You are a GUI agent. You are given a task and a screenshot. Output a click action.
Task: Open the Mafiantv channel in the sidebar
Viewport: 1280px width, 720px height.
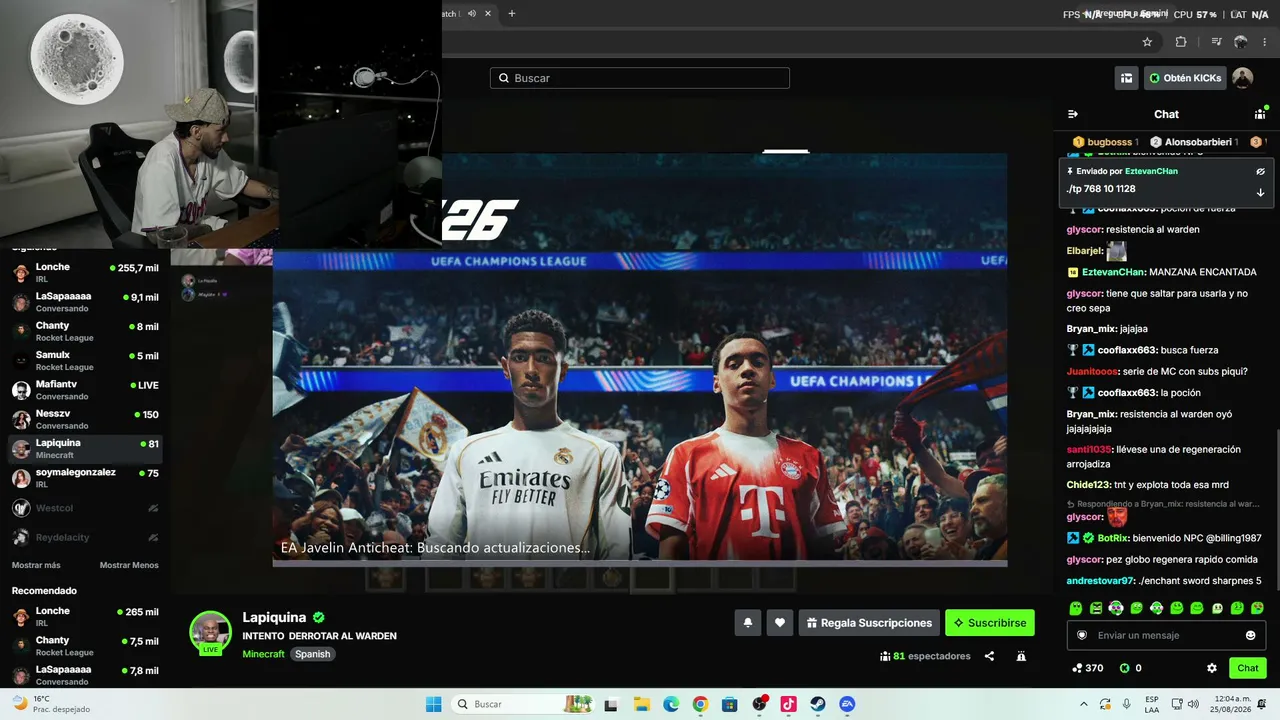pos(85,390)
